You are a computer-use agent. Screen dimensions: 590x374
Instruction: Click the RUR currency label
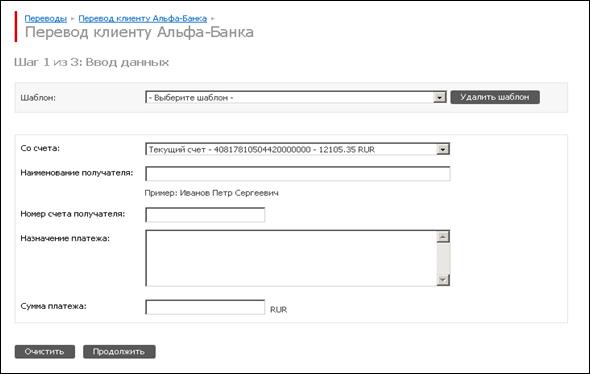click(x=278, y=310)
